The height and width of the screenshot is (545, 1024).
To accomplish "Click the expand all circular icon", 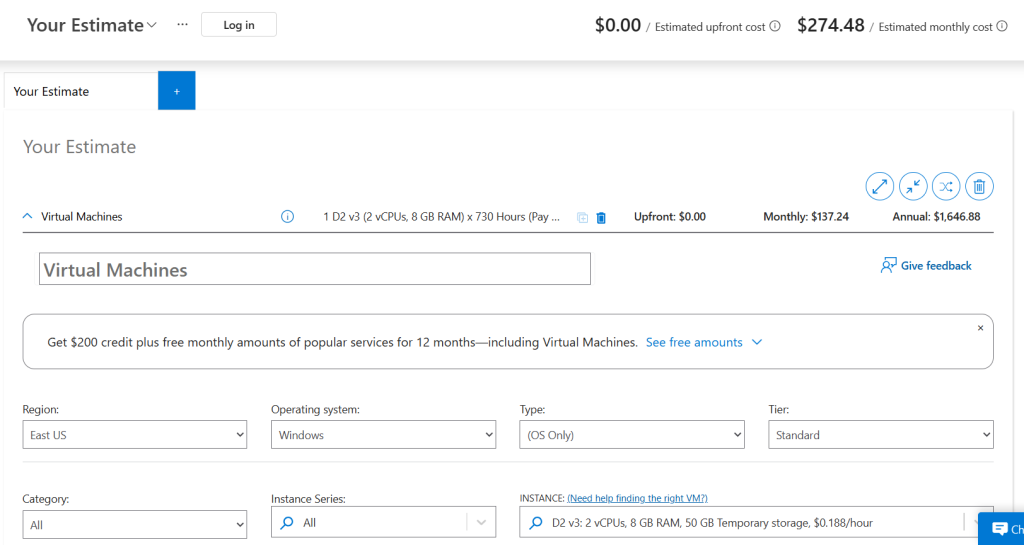I will pyautogui.click(x=880, y=187).
